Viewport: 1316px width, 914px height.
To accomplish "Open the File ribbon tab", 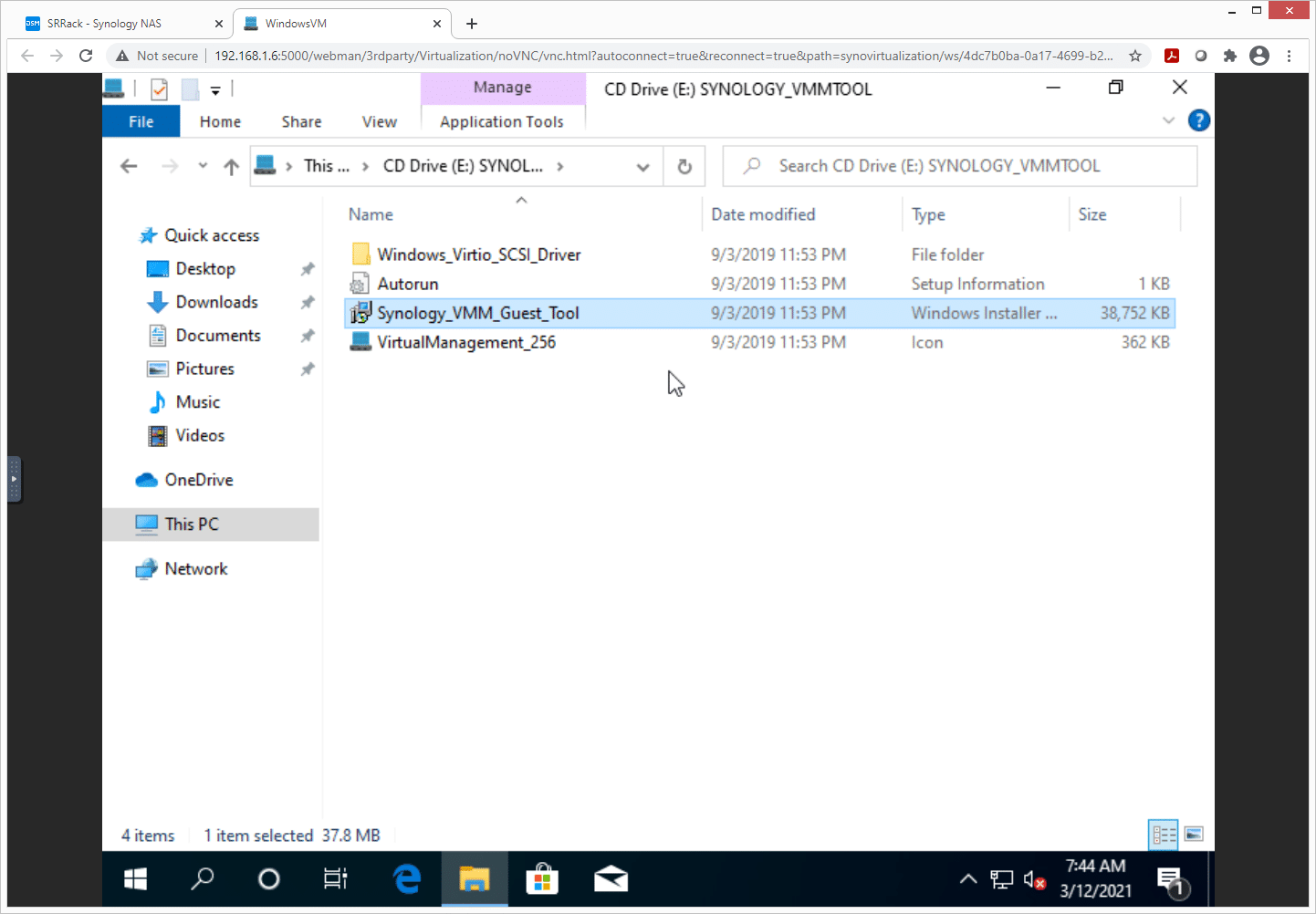I will [141, 121].
